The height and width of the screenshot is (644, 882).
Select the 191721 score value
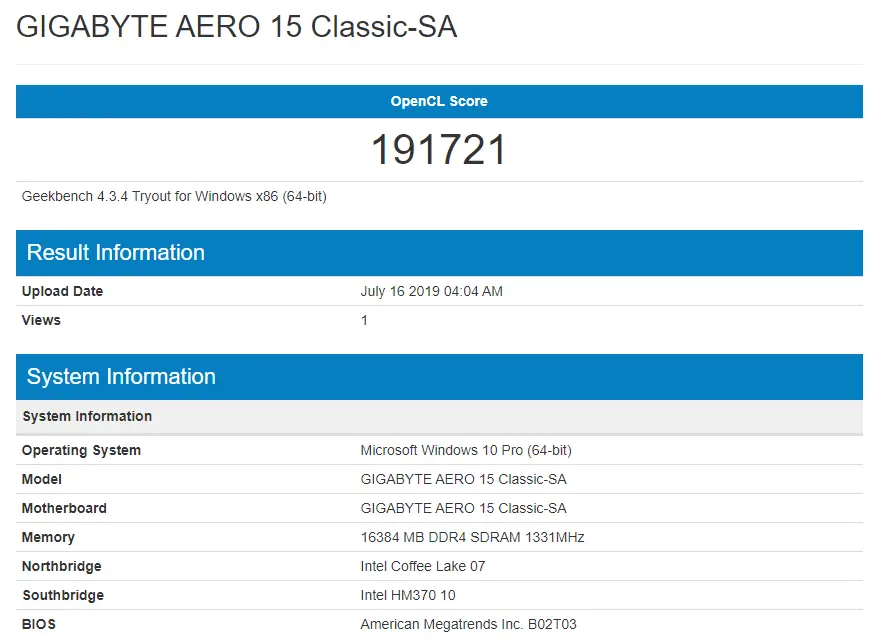439,150
